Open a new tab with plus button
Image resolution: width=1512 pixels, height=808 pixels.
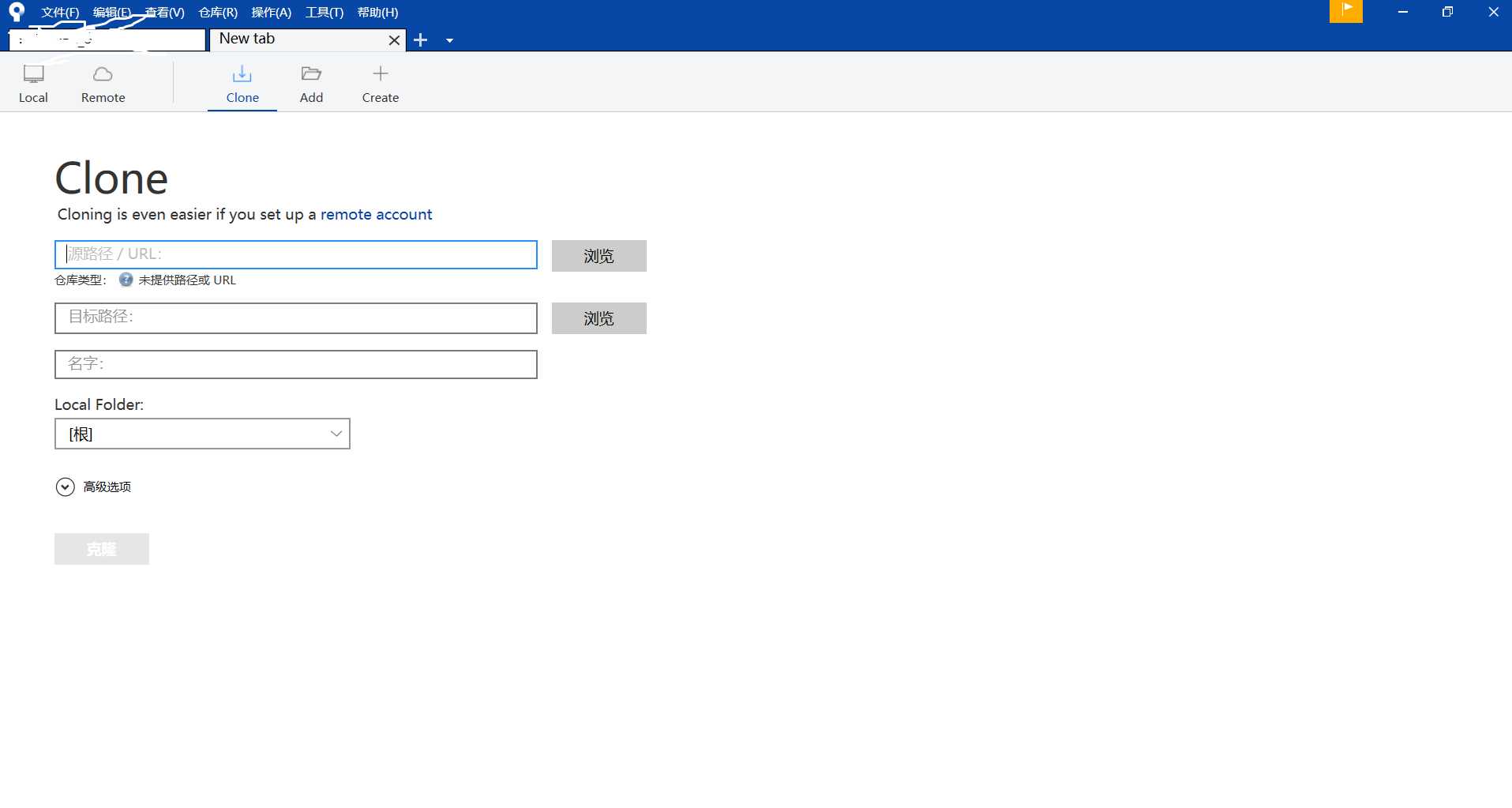tap(421, 40)
